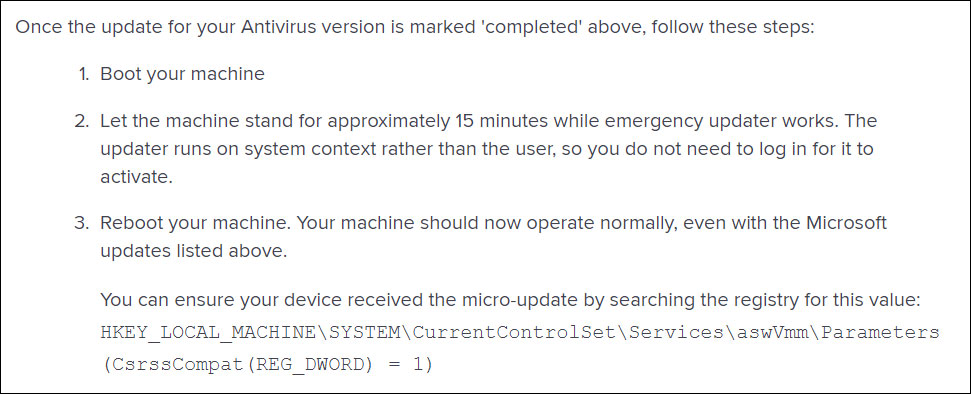Click the 'CsrssCompat' value name
The width and height of the screenshot is (971, 394).
coord(176,366)
